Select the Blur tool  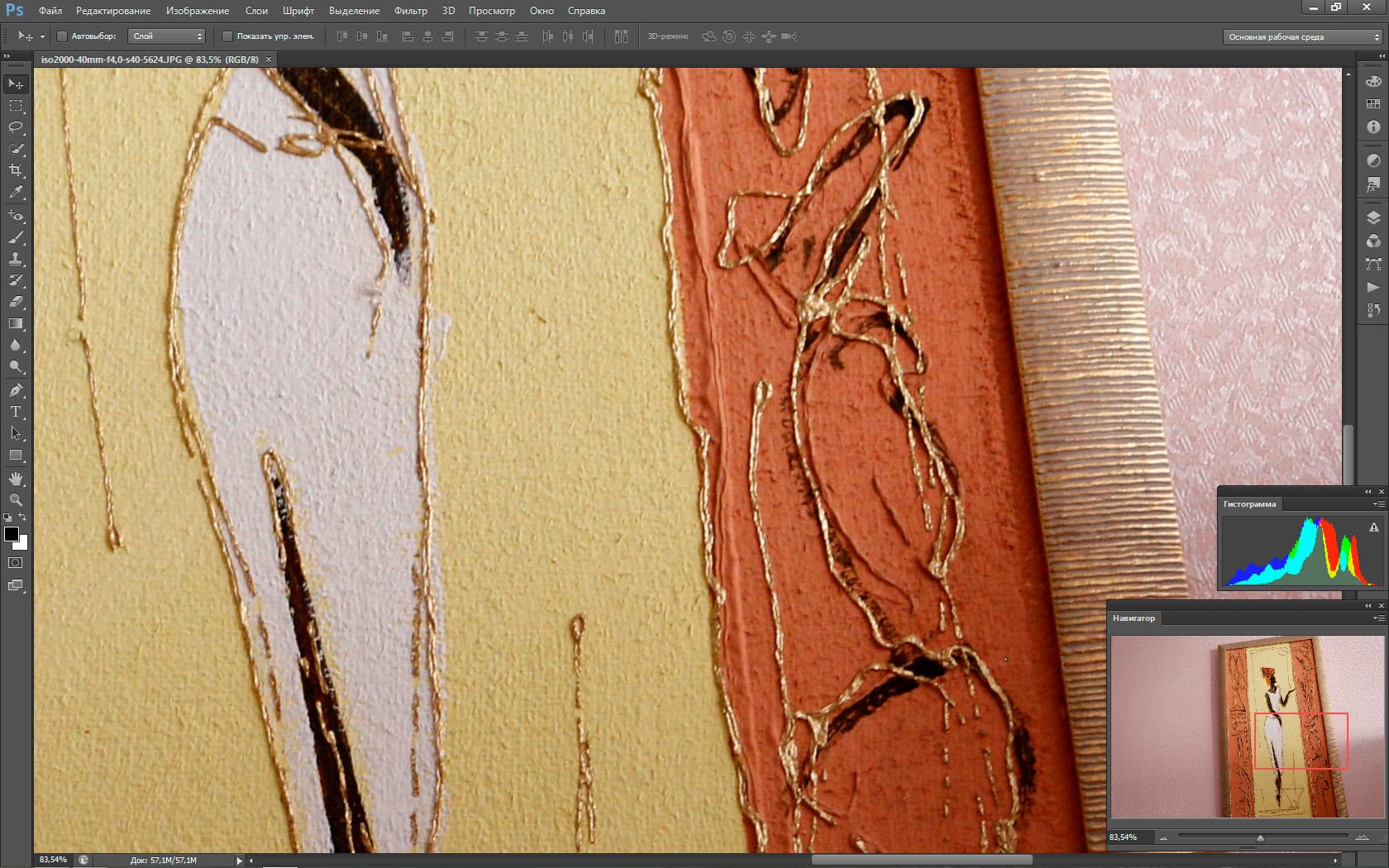(x=16, y=345)
